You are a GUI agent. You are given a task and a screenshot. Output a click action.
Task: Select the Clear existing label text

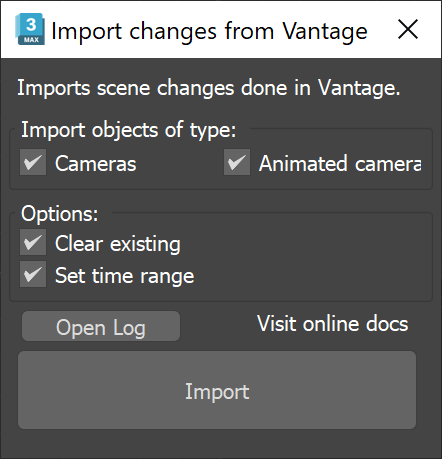[x=118, y=244]
